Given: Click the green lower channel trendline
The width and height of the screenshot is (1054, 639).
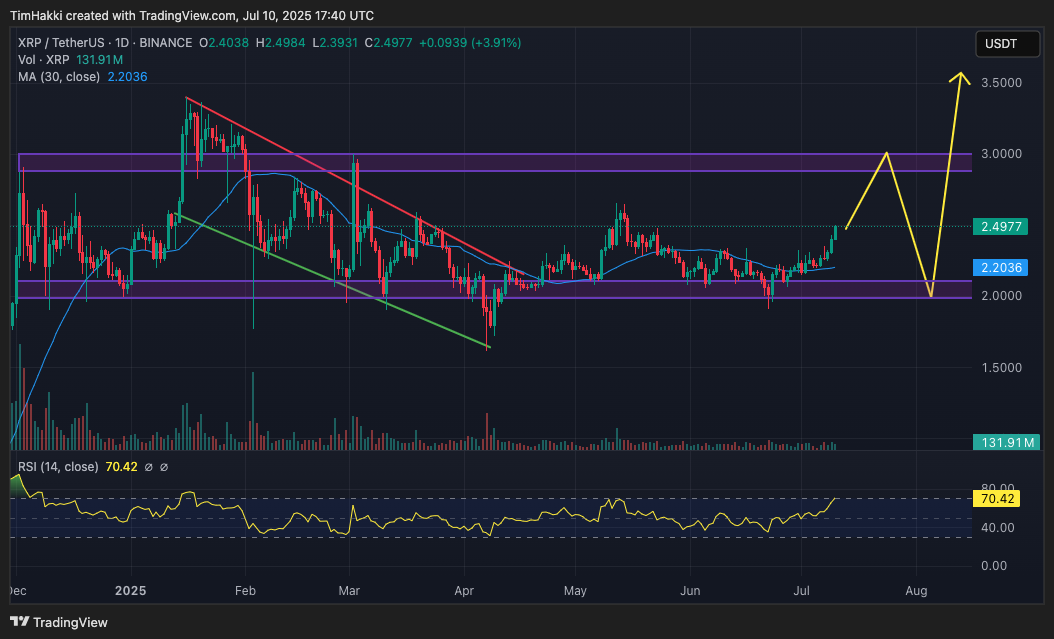Looking at the screenshot, I should [332, 281].
